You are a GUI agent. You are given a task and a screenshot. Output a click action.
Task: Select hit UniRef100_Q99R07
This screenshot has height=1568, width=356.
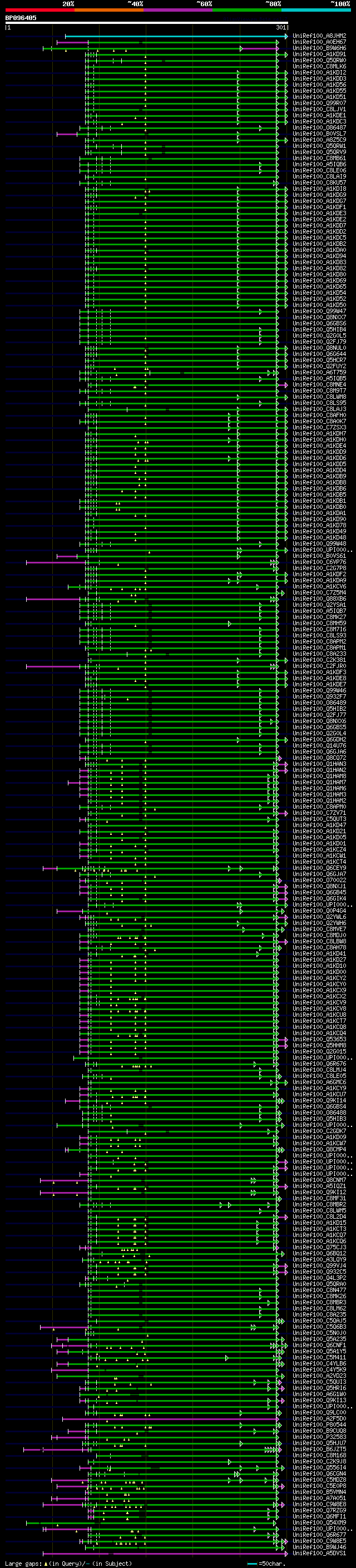(319, 103)
